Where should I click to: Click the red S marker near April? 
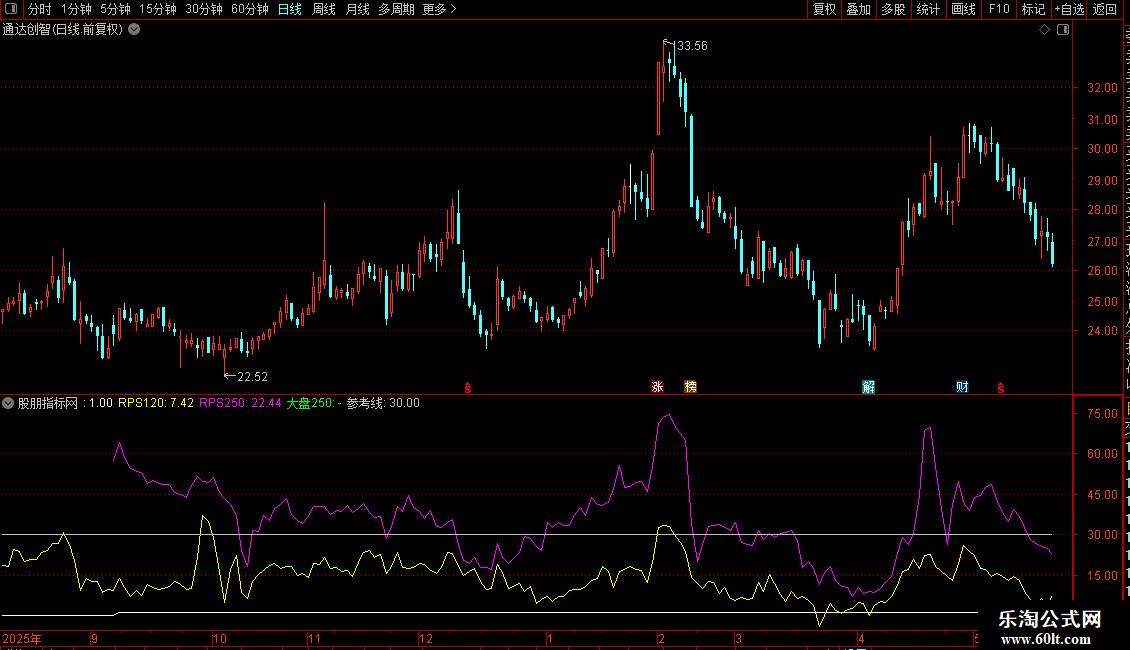pyautogui.click(x=1000, y=388)
